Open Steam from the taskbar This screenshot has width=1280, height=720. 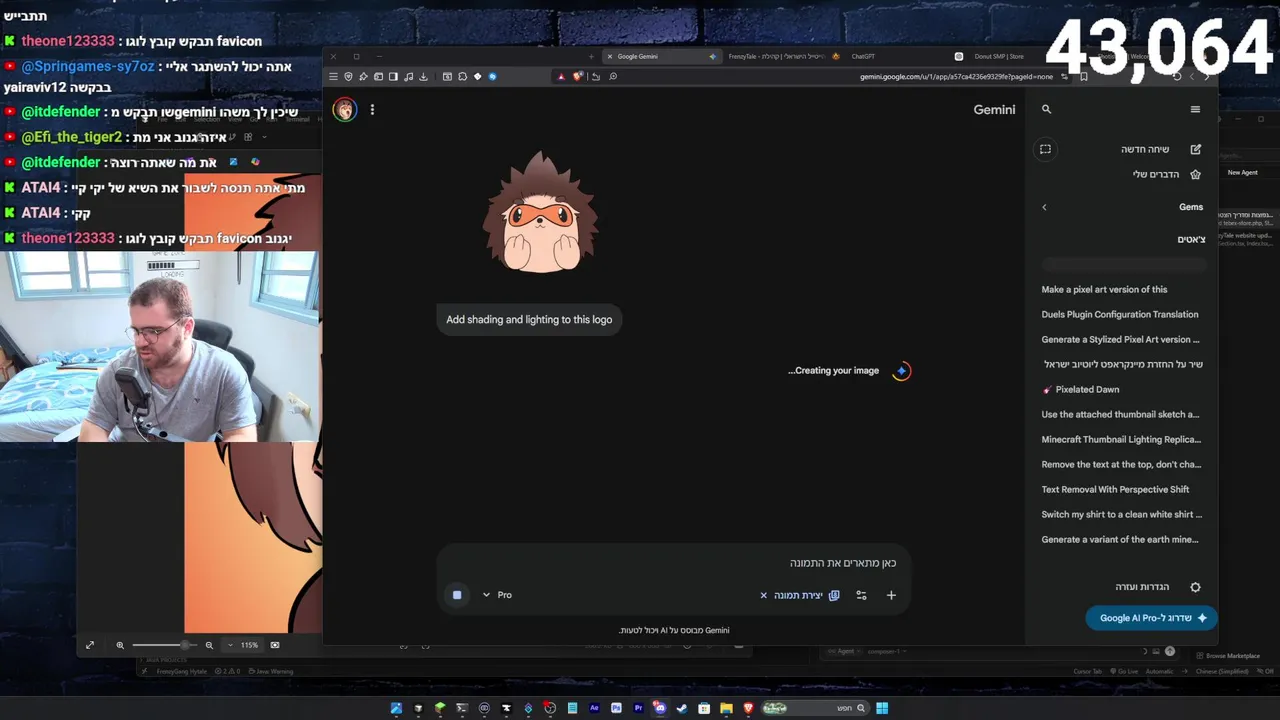[x=682, y=708]
